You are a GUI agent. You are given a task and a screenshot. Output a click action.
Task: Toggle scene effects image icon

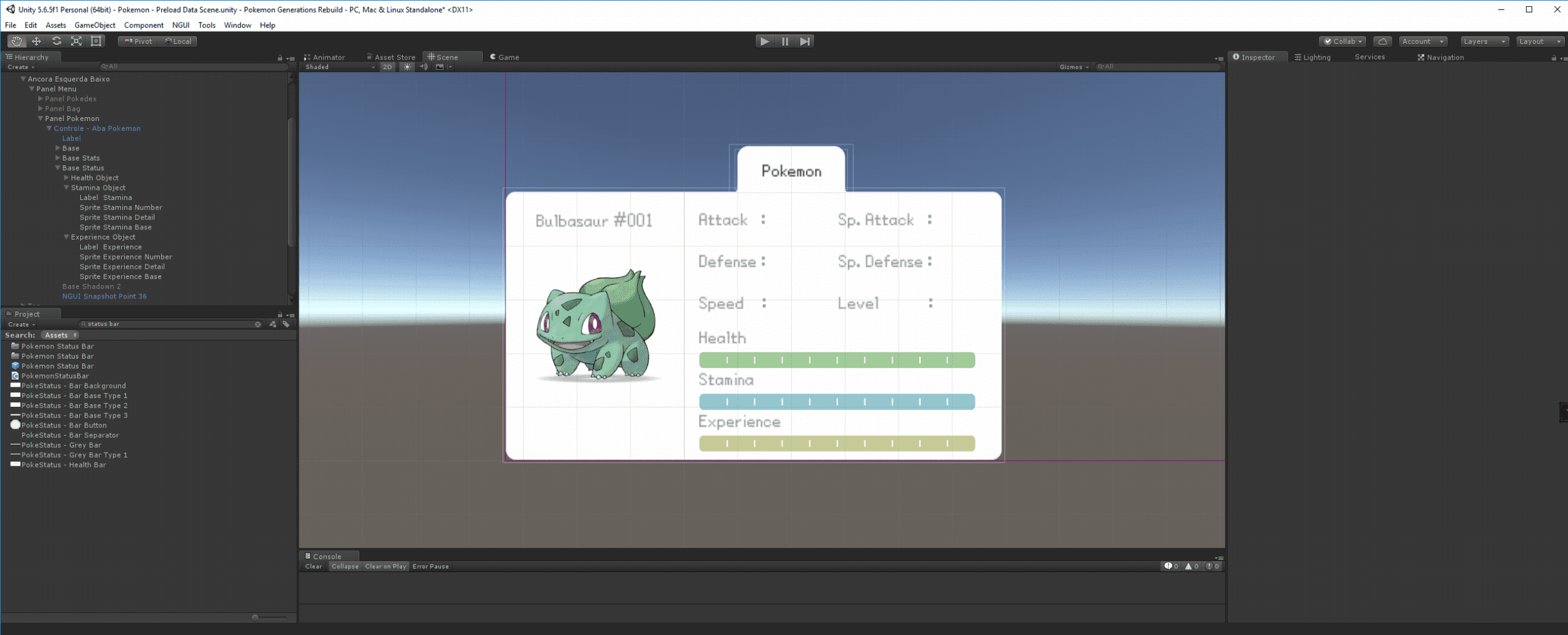click(x=440, y=67)
